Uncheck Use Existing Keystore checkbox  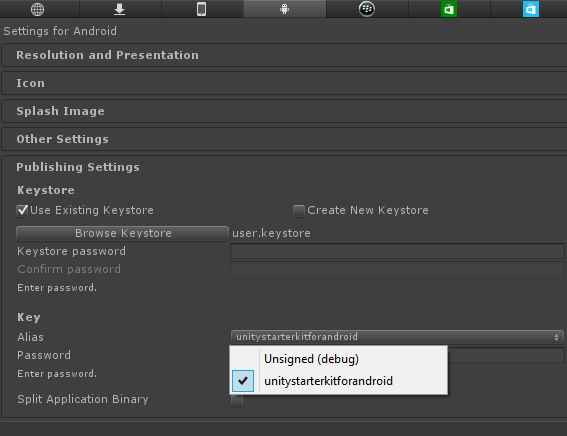point(22,210)
